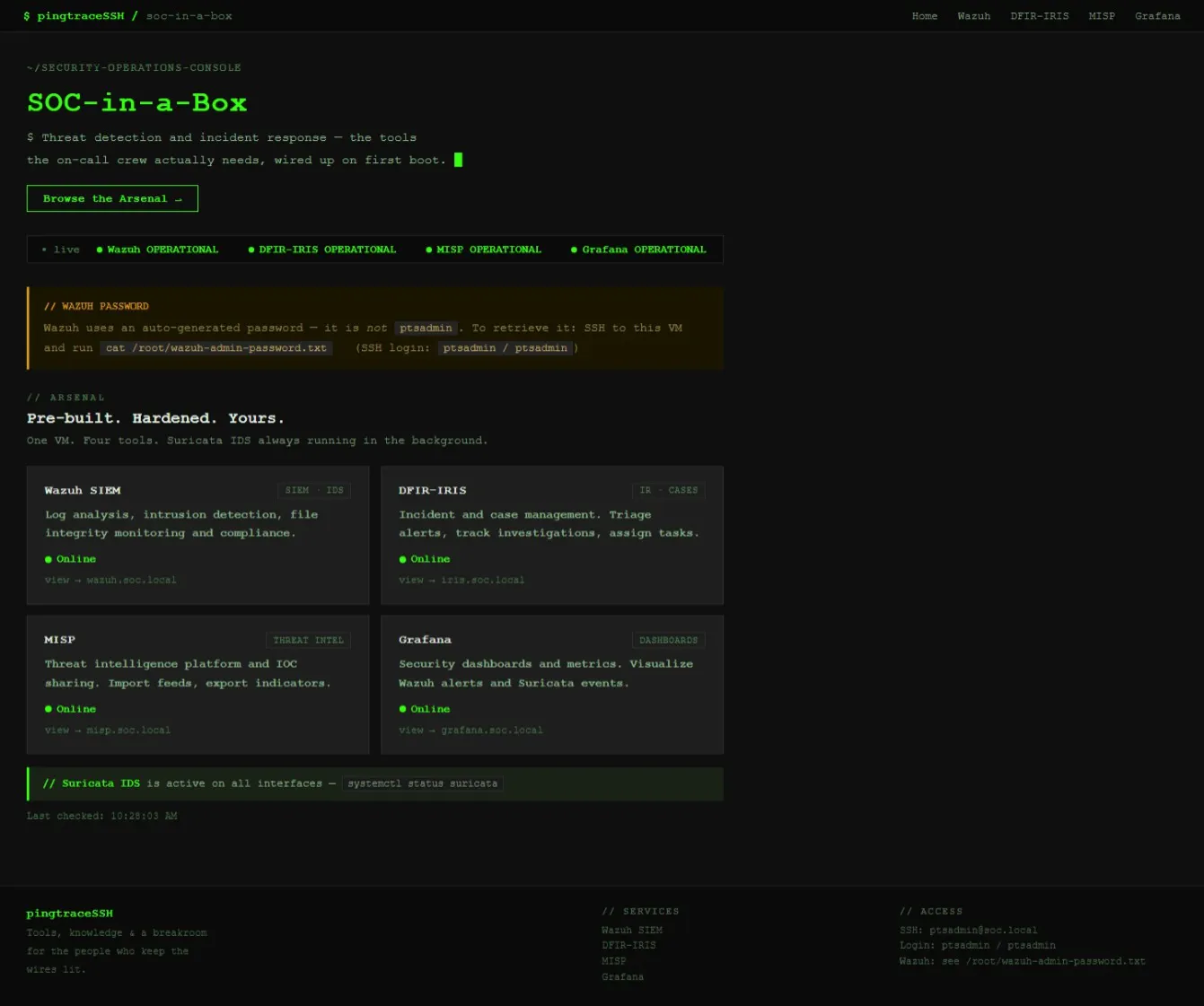The height and width of the screenshot is (1006, 1204).
Task: Open DFIR-IRIS in footer services
Action: pos(628,945)
